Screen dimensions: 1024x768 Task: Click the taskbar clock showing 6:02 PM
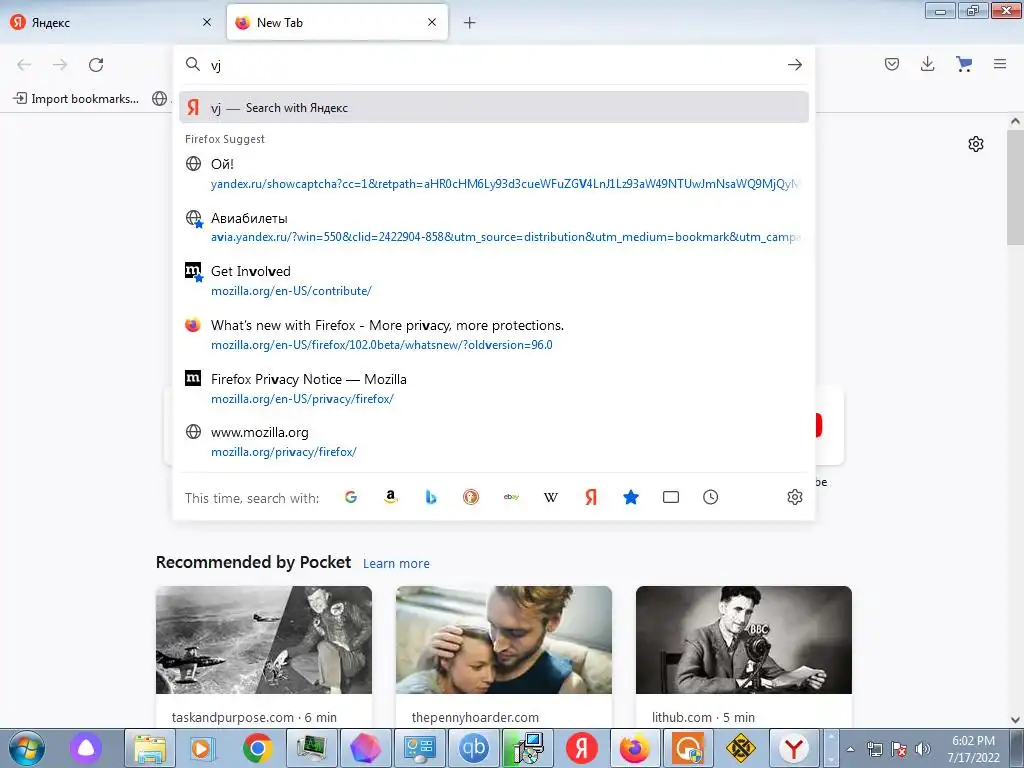click(973, 749)
